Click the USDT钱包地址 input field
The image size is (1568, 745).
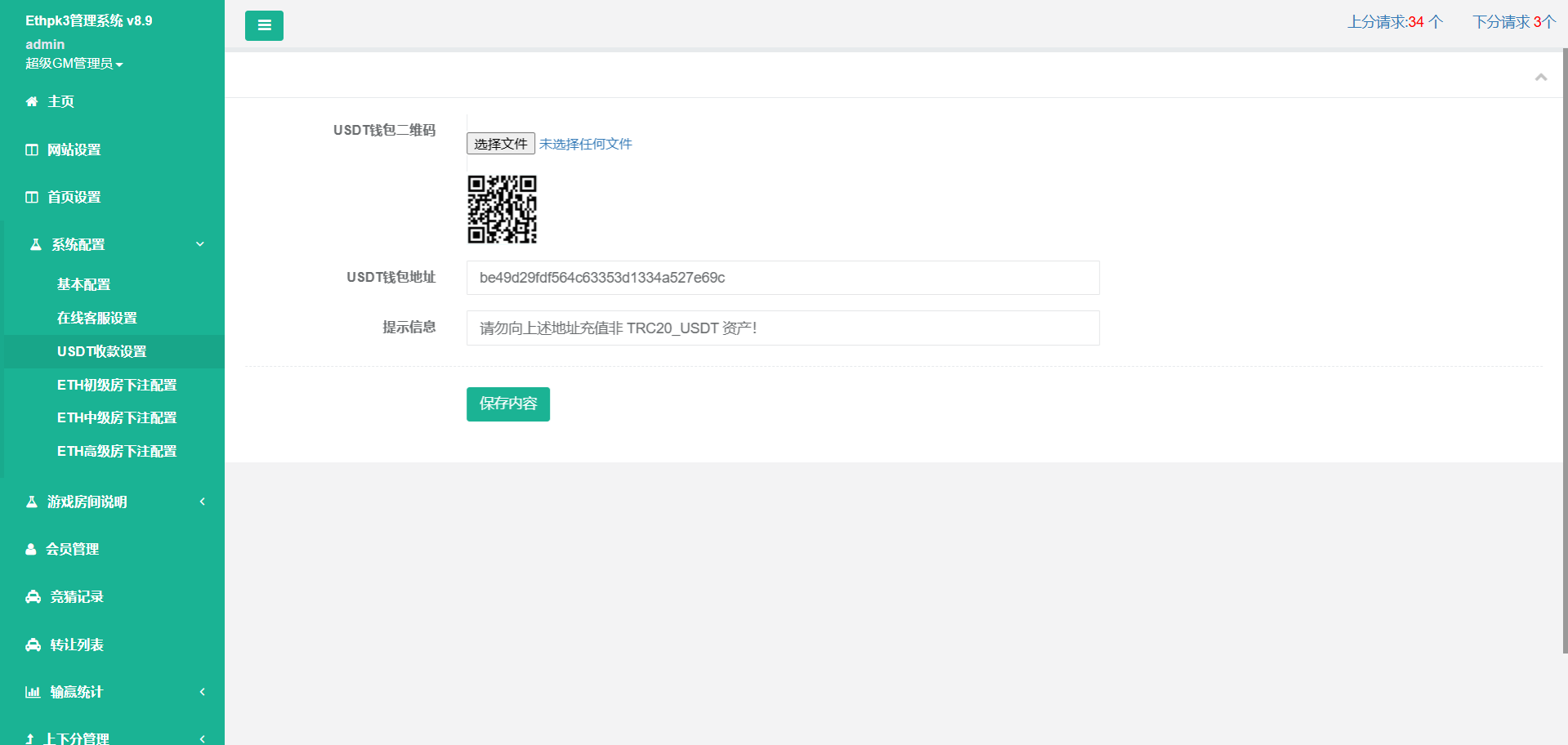pos(782,278)
